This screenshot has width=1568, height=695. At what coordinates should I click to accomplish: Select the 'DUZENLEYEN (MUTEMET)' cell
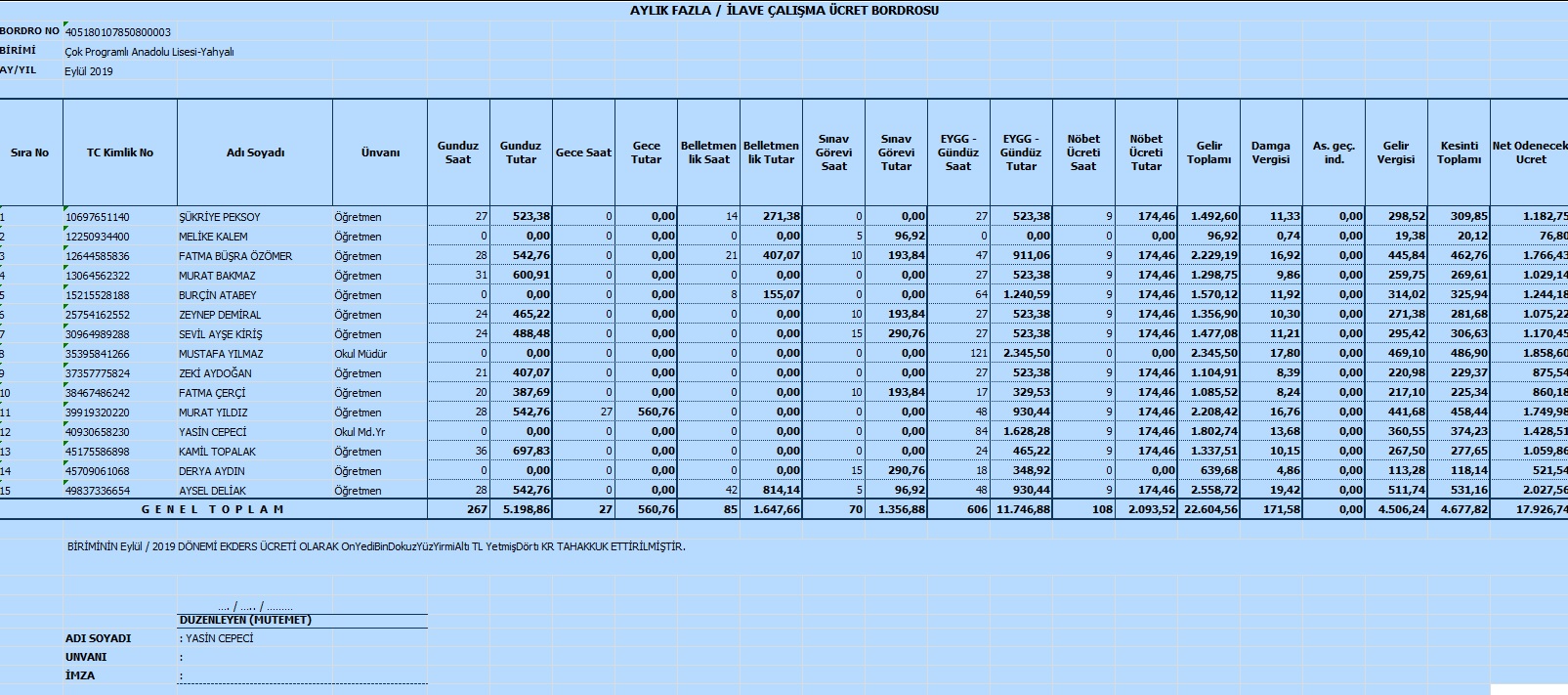[245, 620]
